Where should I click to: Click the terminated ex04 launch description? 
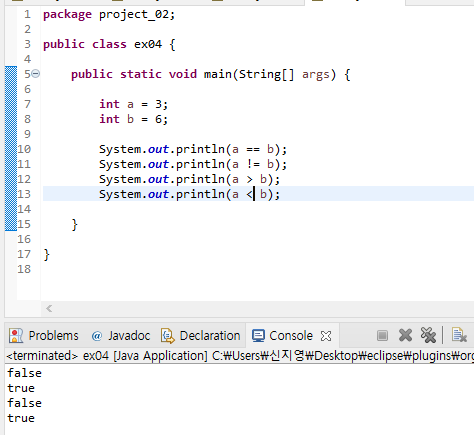pyautogui.click(x=240, y=356)
